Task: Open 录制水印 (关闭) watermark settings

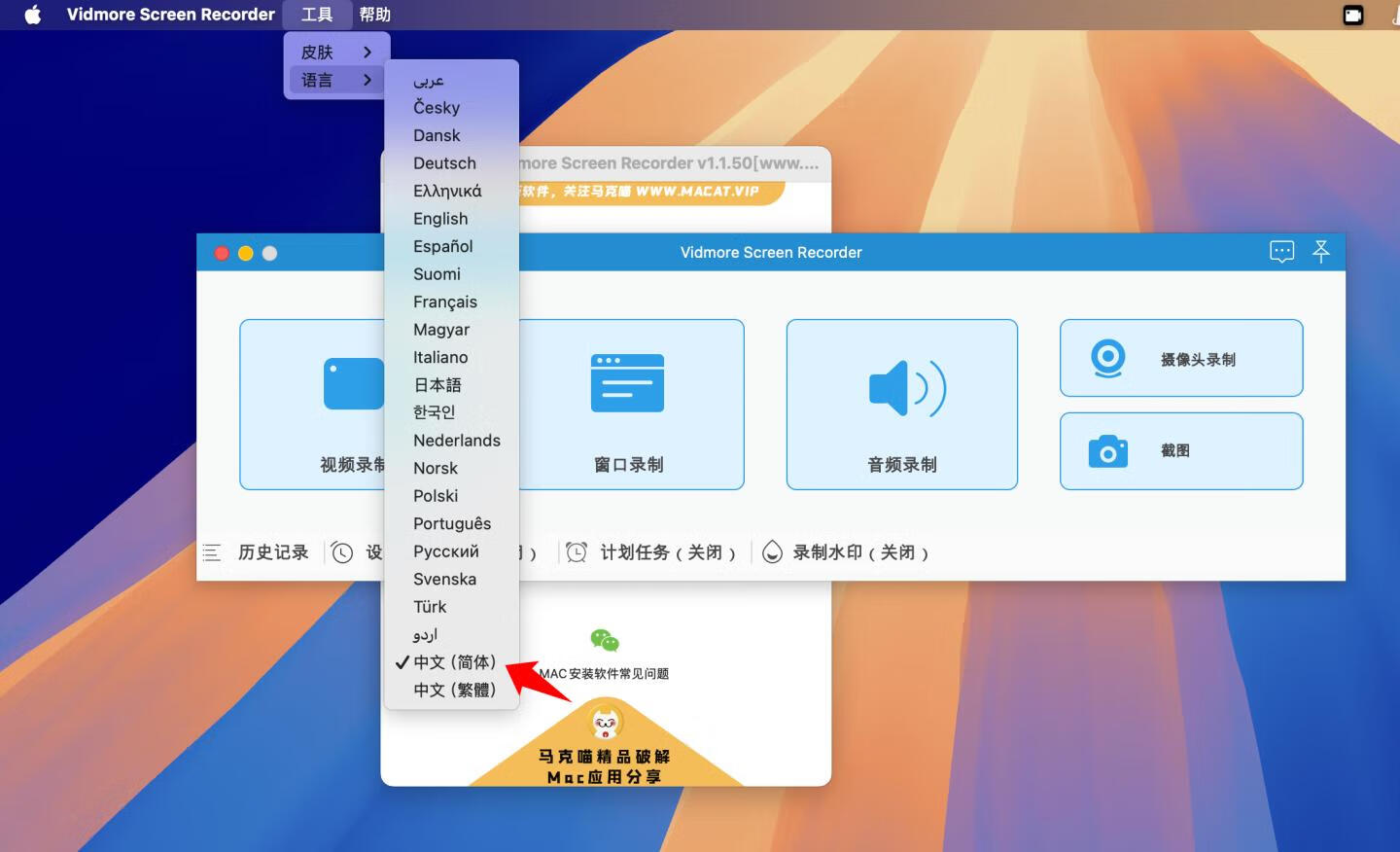Action: 860,552
